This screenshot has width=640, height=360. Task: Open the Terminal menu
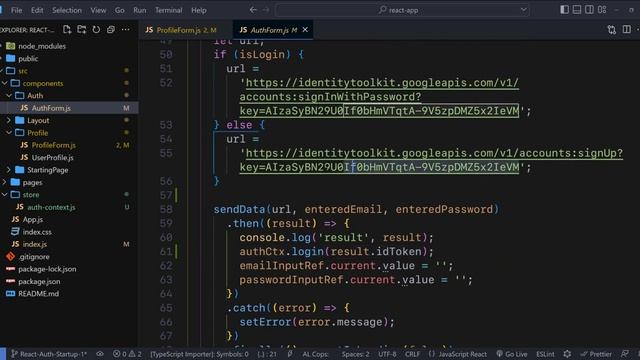click(x=169, y=10)
